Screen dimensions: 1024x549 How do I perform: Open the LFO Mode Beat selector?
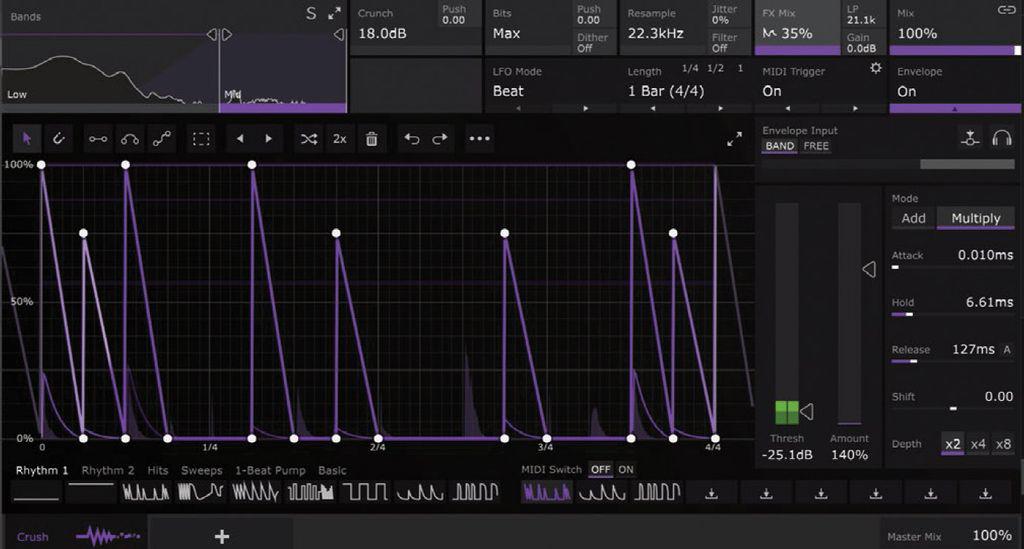click(508, 91)
